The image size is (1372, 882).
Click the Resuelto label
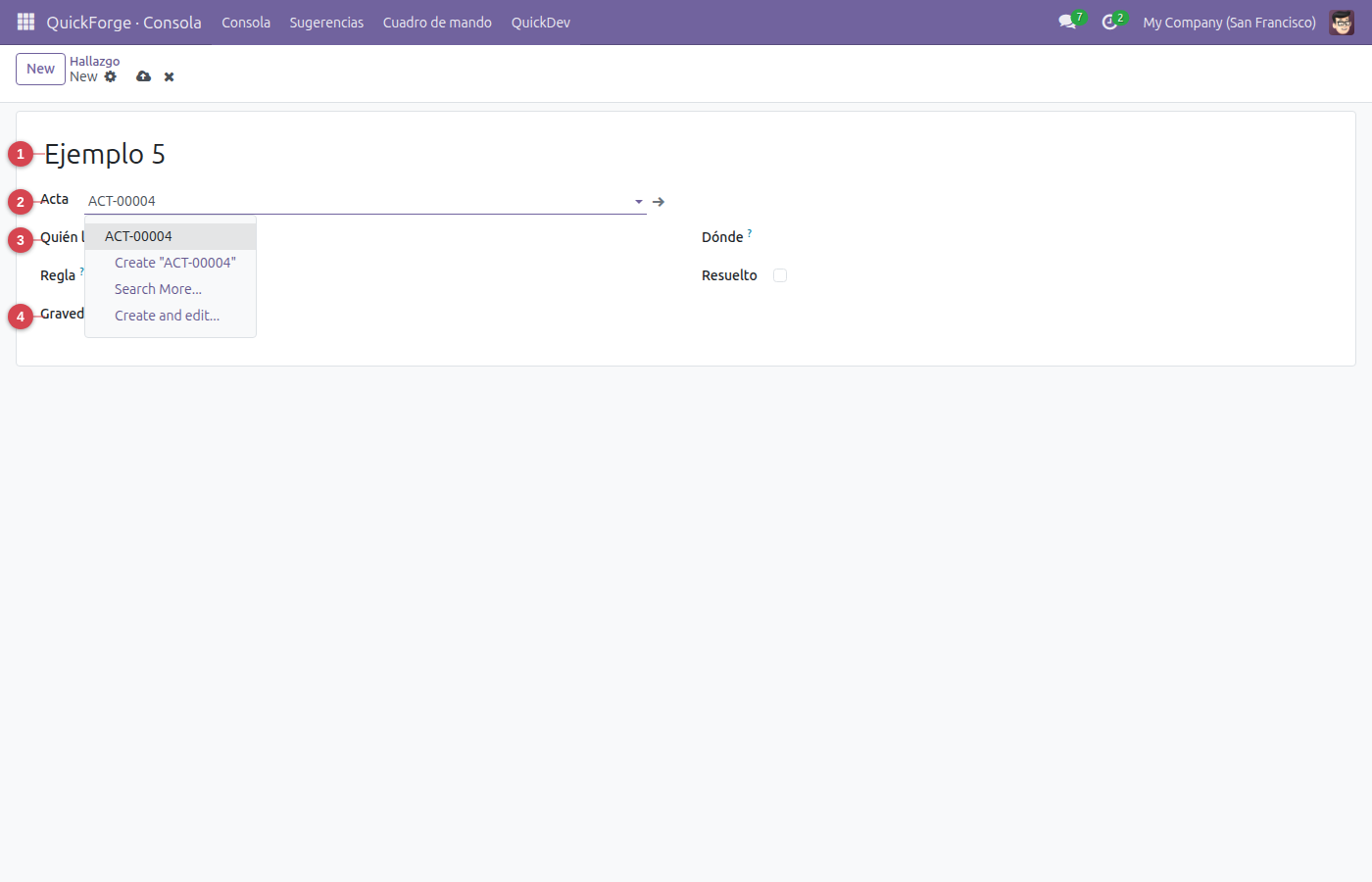click(x=729, y=275)
